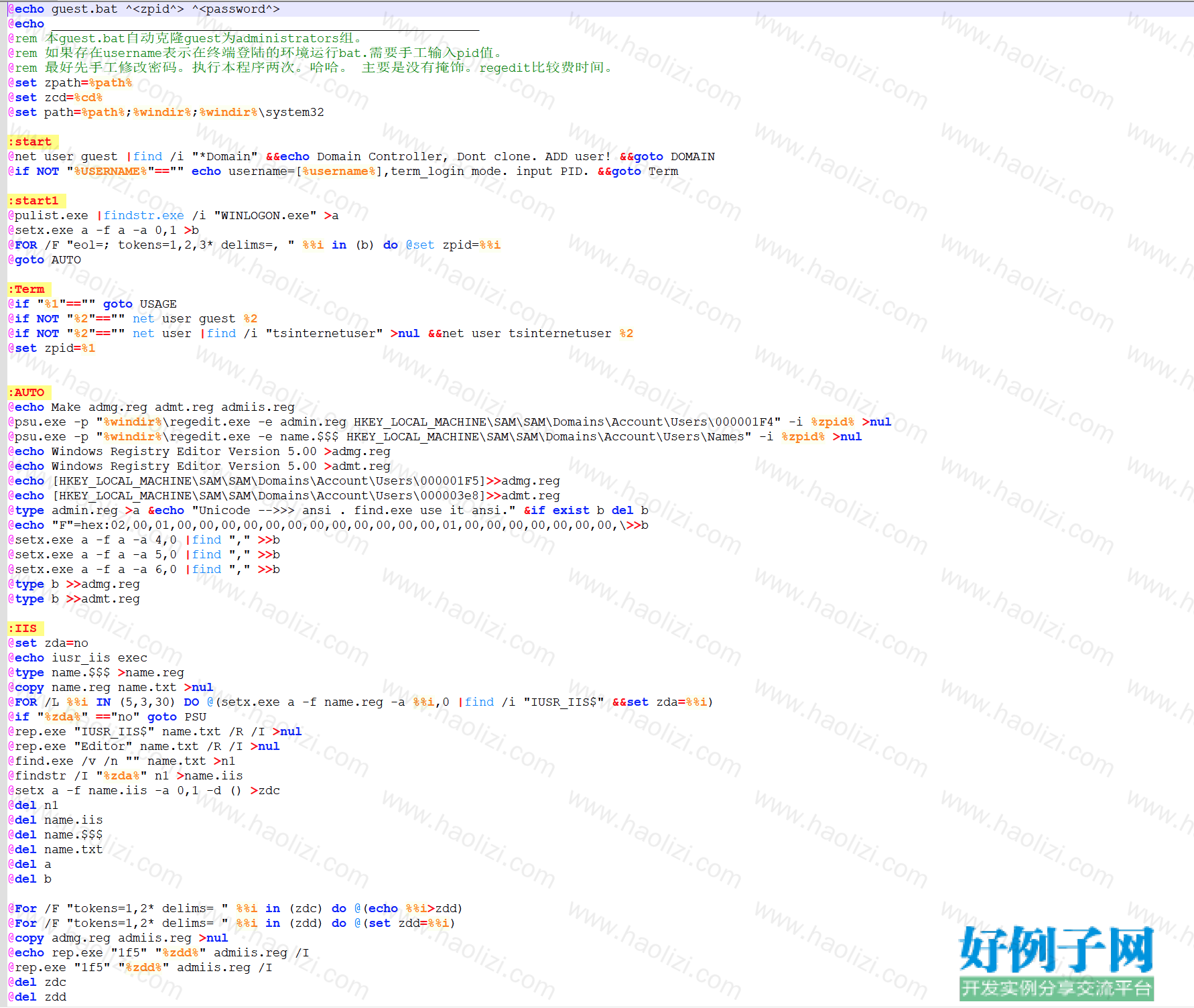1194x1008 pixels.
Task: Click the line with Users\000001F5 key
Action: (284, 481)
